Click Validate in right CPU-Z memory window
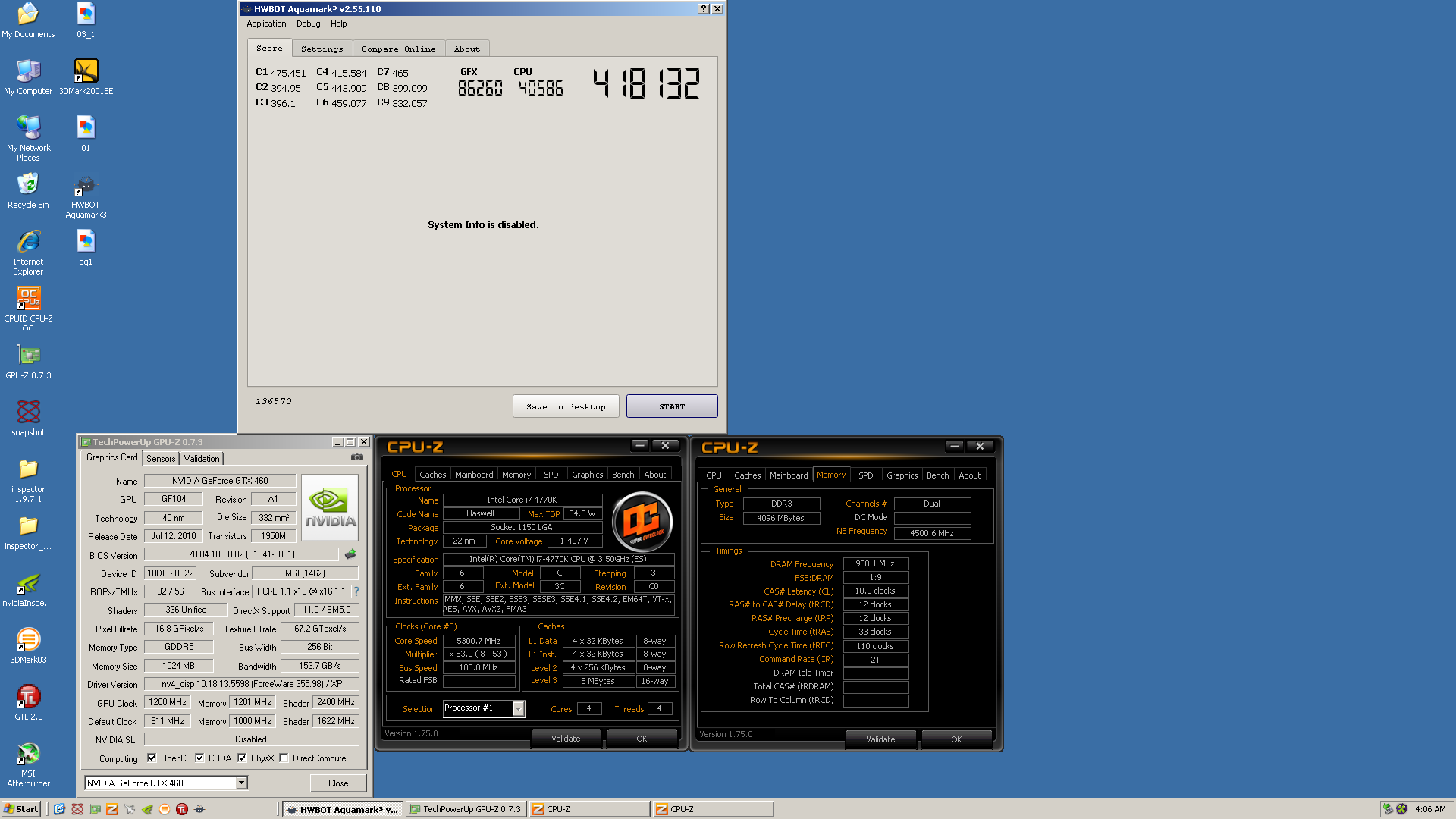The image size is (1456, 819). (x=880, y=739)
